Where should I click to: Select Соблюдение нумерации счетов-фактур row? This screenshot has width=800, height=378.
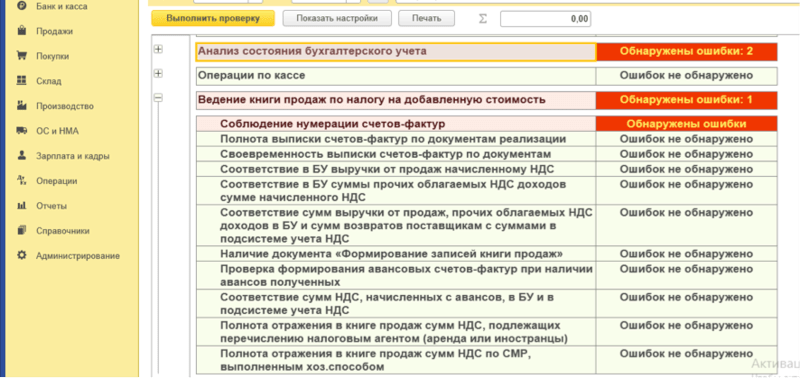click(396, 124)
